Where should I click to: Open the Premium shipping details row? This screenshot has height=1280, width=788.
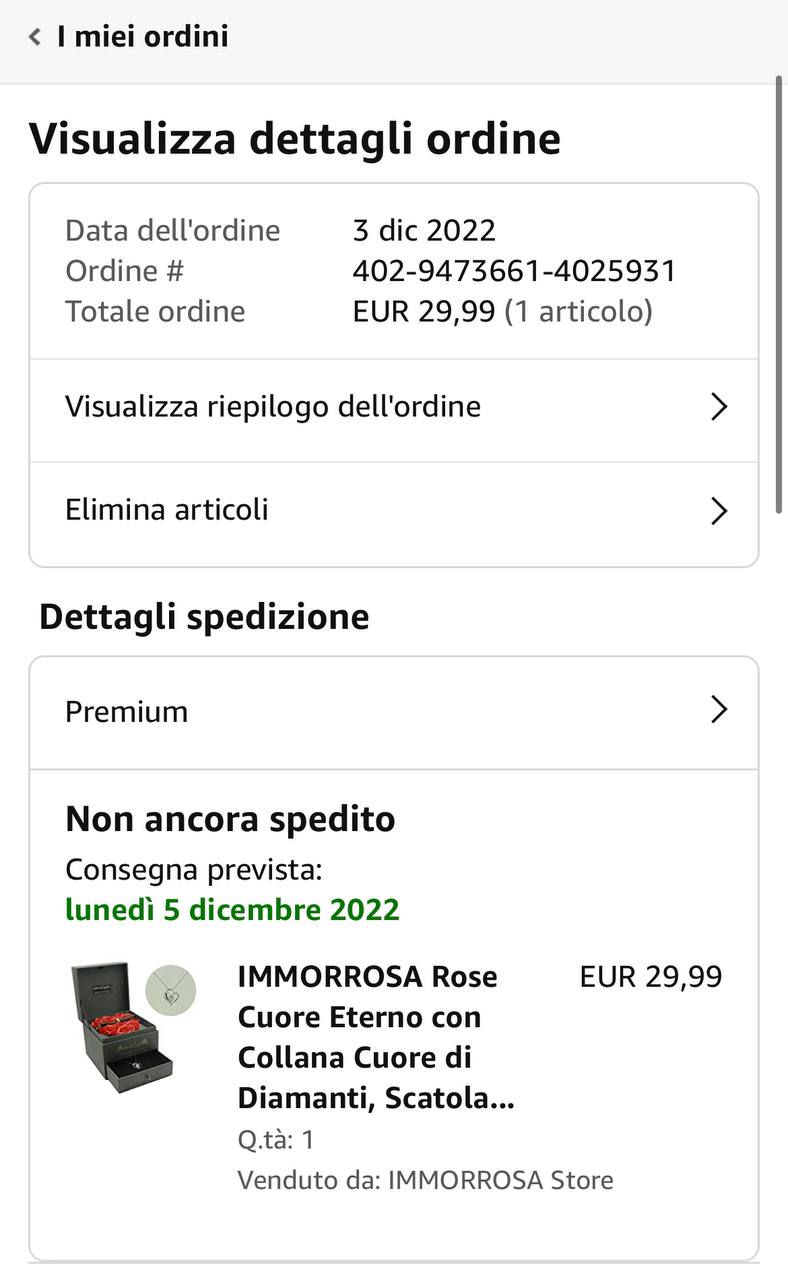coord(394,713)
